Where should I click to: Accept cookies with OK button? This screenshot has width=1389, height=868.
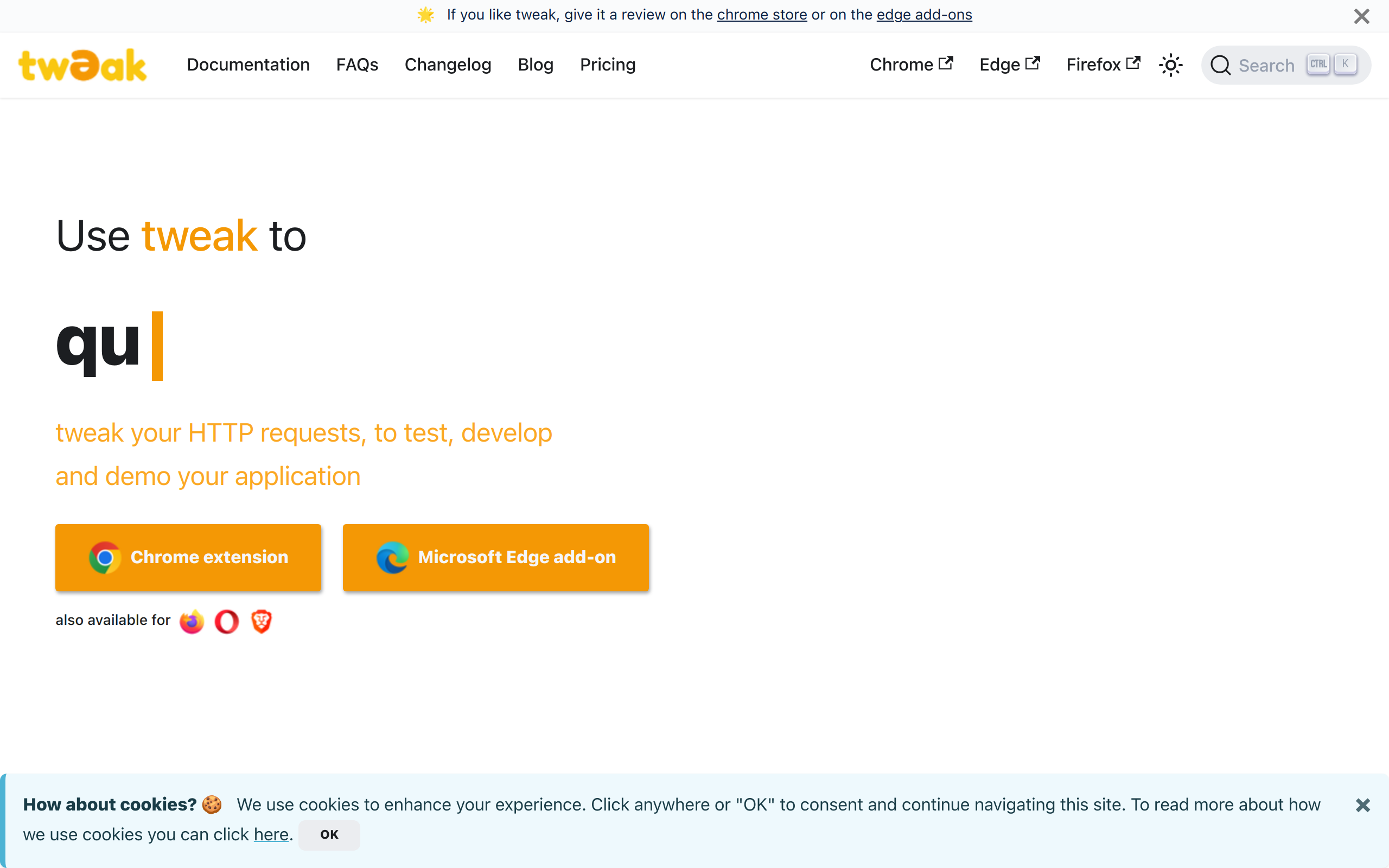pos(329,835)
